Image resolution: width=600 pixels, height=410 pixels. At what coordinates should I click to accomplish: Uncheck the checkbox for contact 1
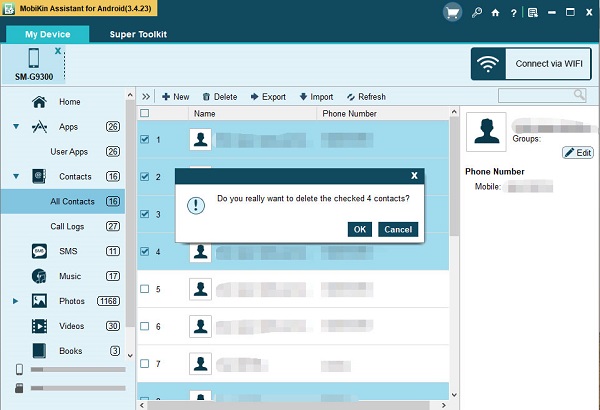[145, 139]
